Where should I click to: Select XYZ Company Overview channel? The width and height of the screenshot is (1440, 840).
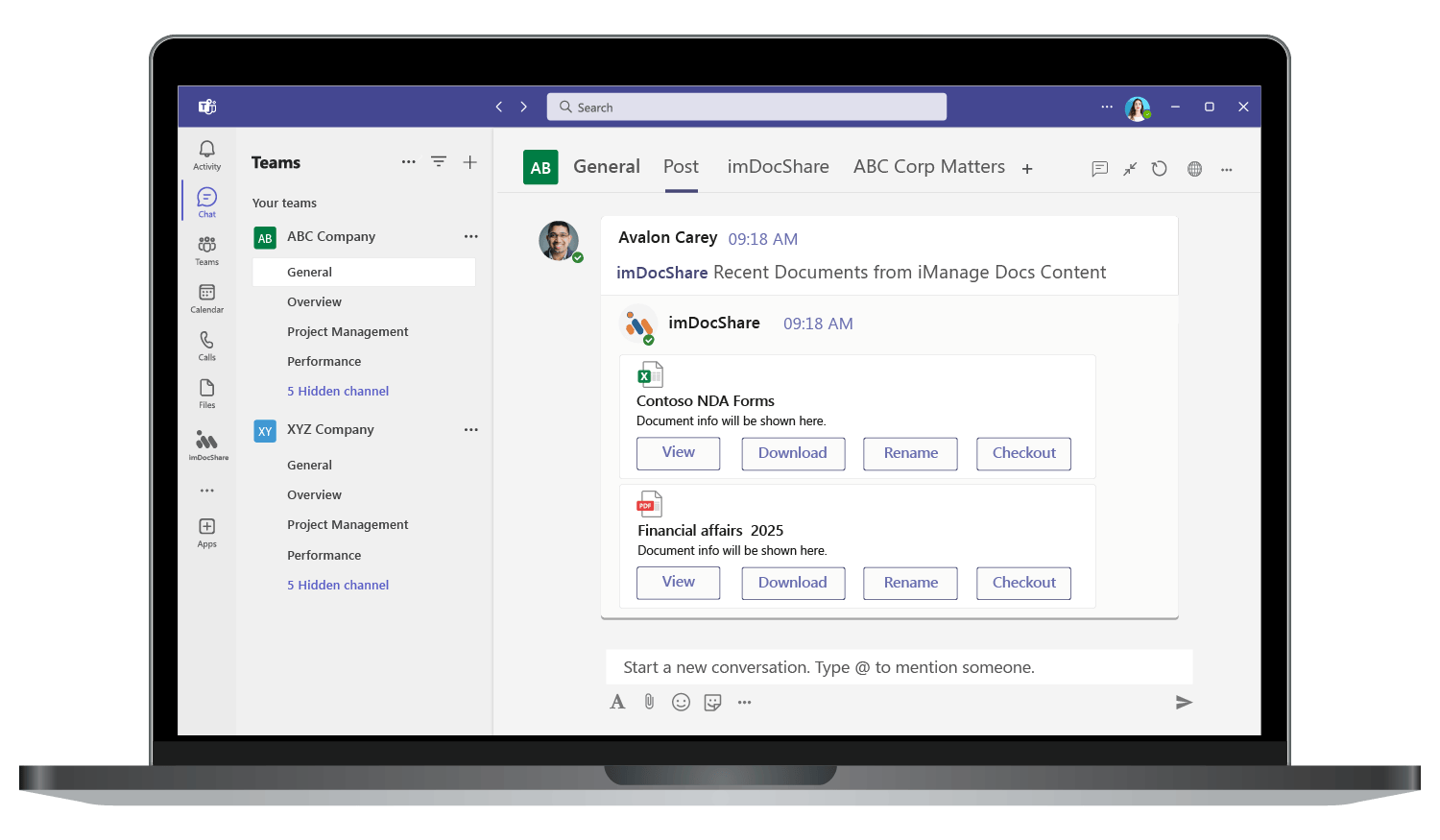point(314,495)
